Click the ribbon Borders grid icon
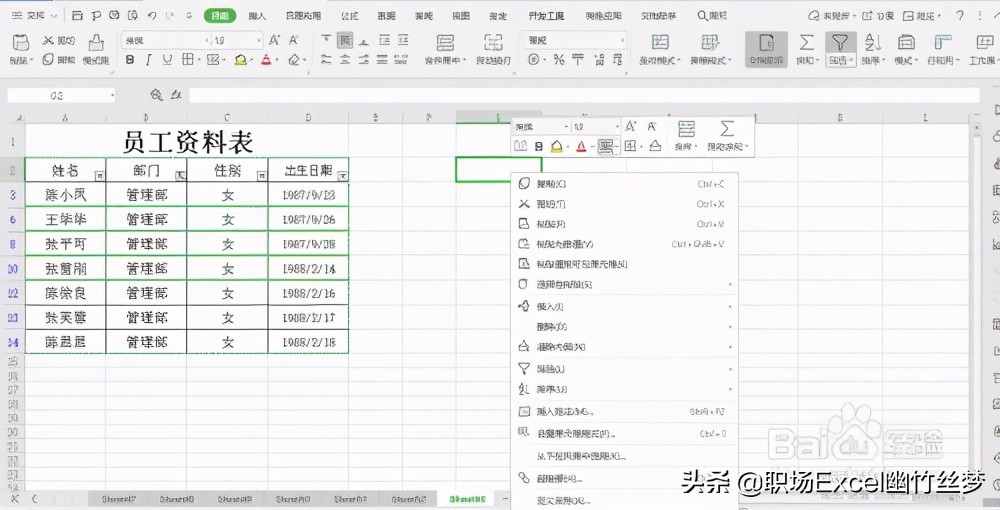The width and height of the screenshot is (1000, 510). (188, 59)
